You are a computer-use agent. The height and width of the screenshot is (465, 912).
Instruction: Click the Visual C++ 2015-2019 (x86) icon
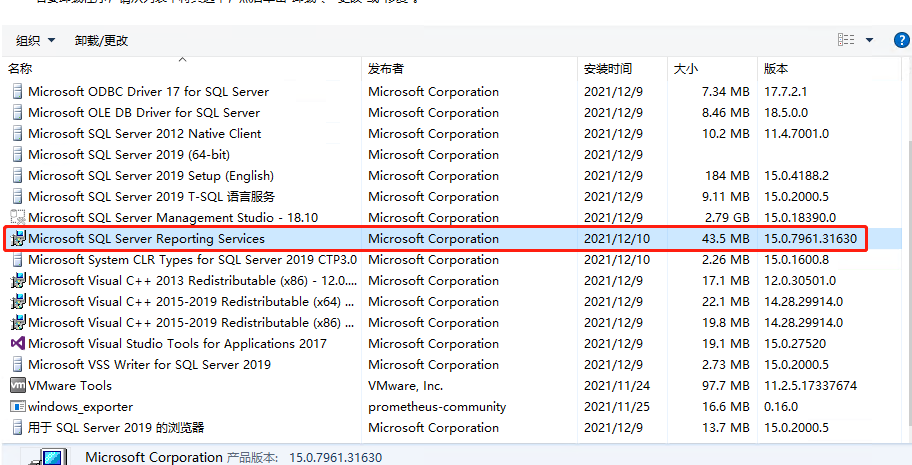[x=18, y=322]
